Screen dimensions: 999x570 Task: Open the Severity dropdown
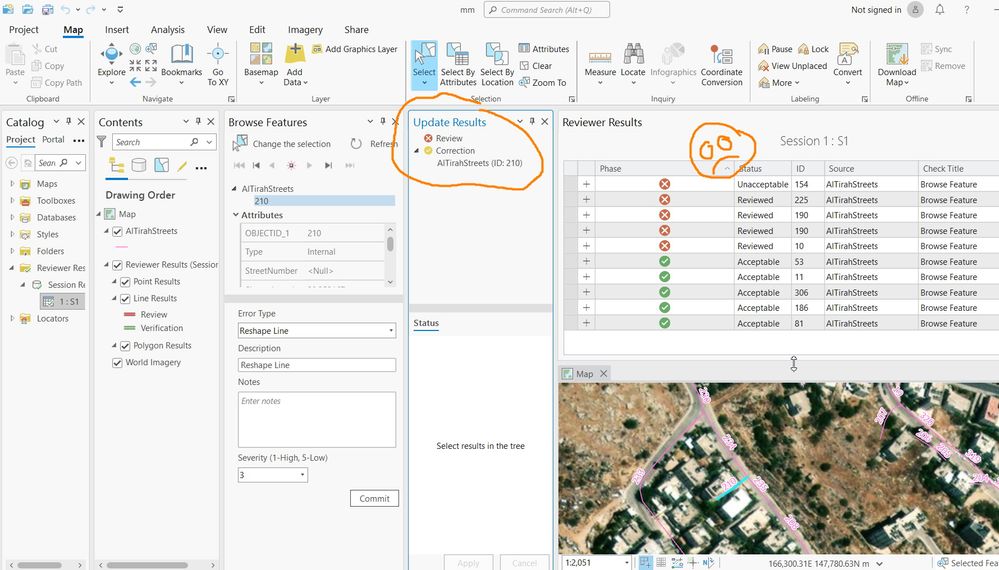point(273,475)
